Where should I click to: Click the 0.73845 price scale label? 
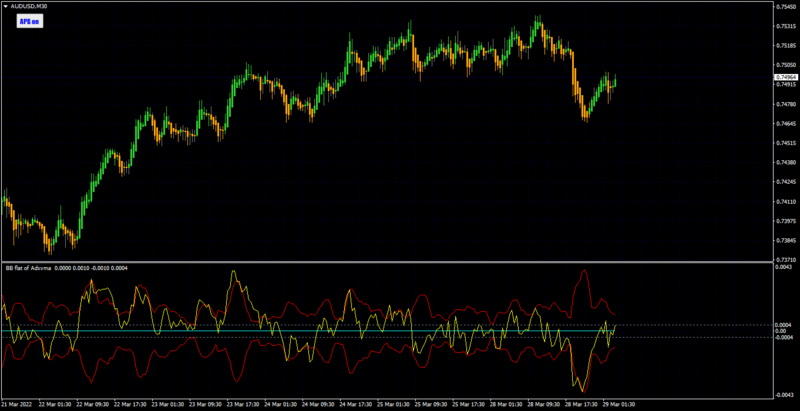click(x=786, y=241)
